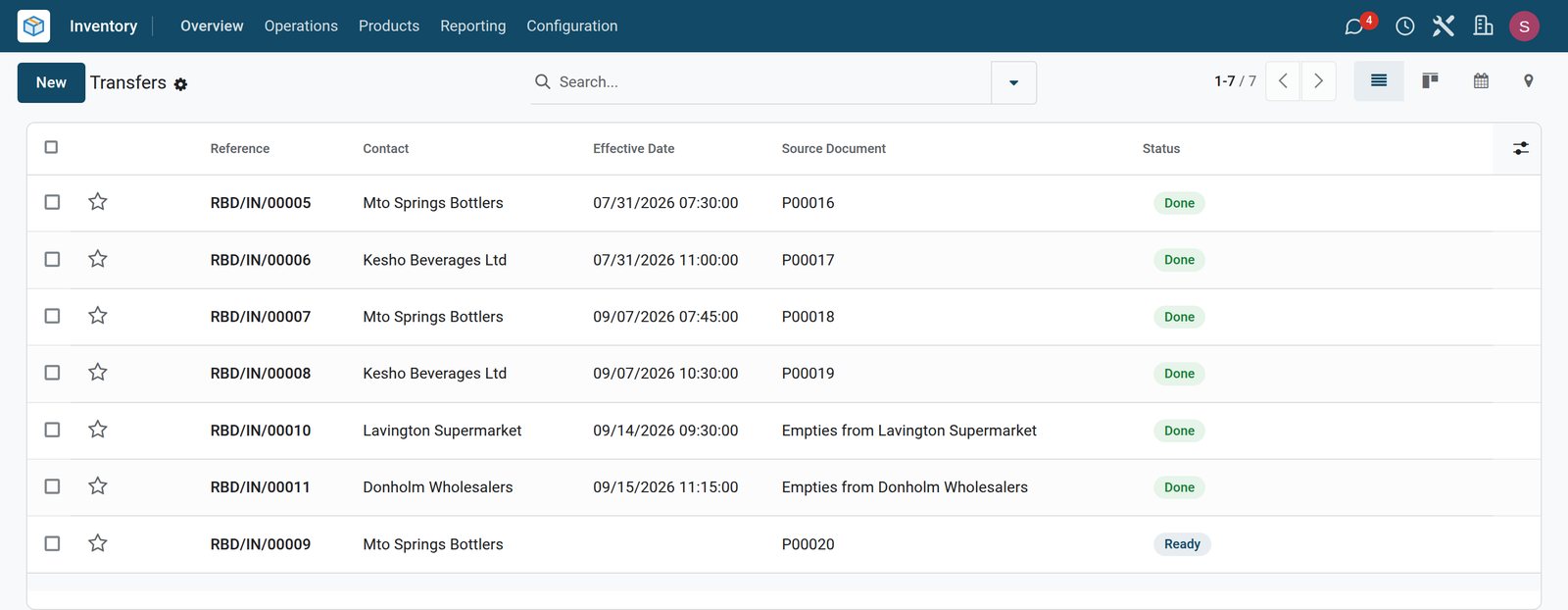The image size is (1568, 610).
Task: Click the Lavington Supermarket contact cell
Action: point(442,431)
